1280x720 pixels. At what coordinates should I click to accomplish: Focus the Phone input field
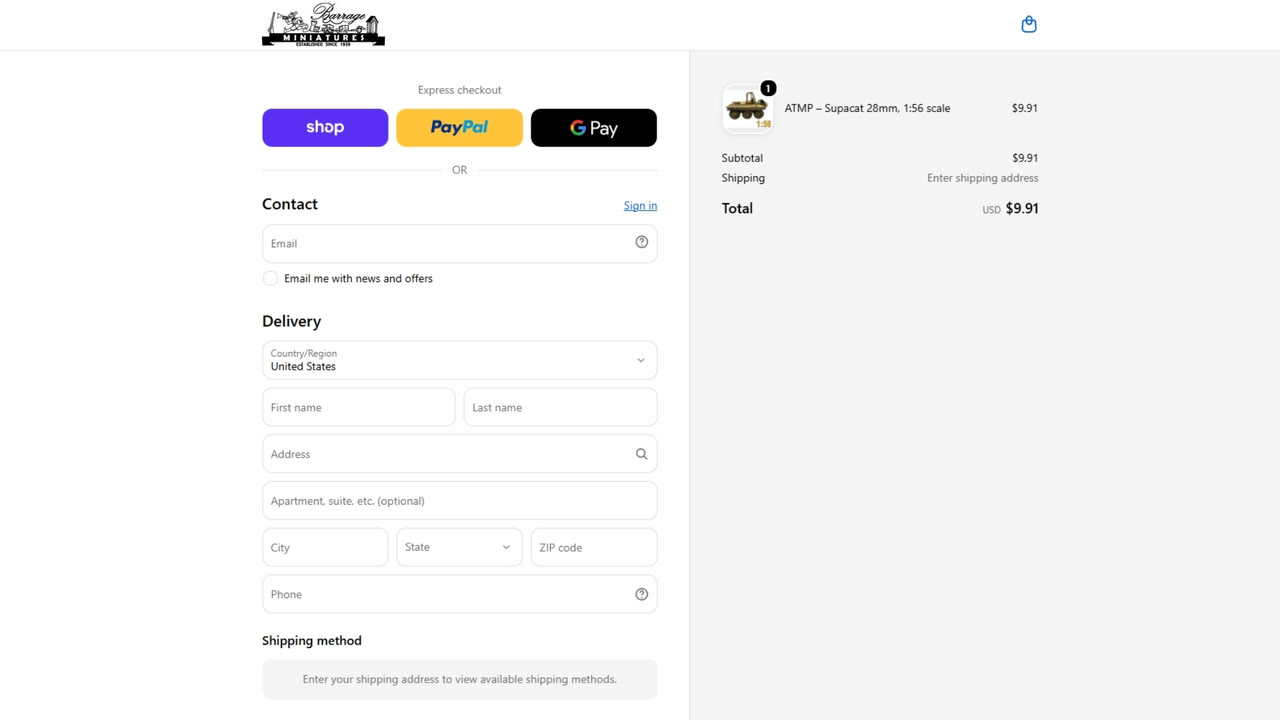[459, 594]
